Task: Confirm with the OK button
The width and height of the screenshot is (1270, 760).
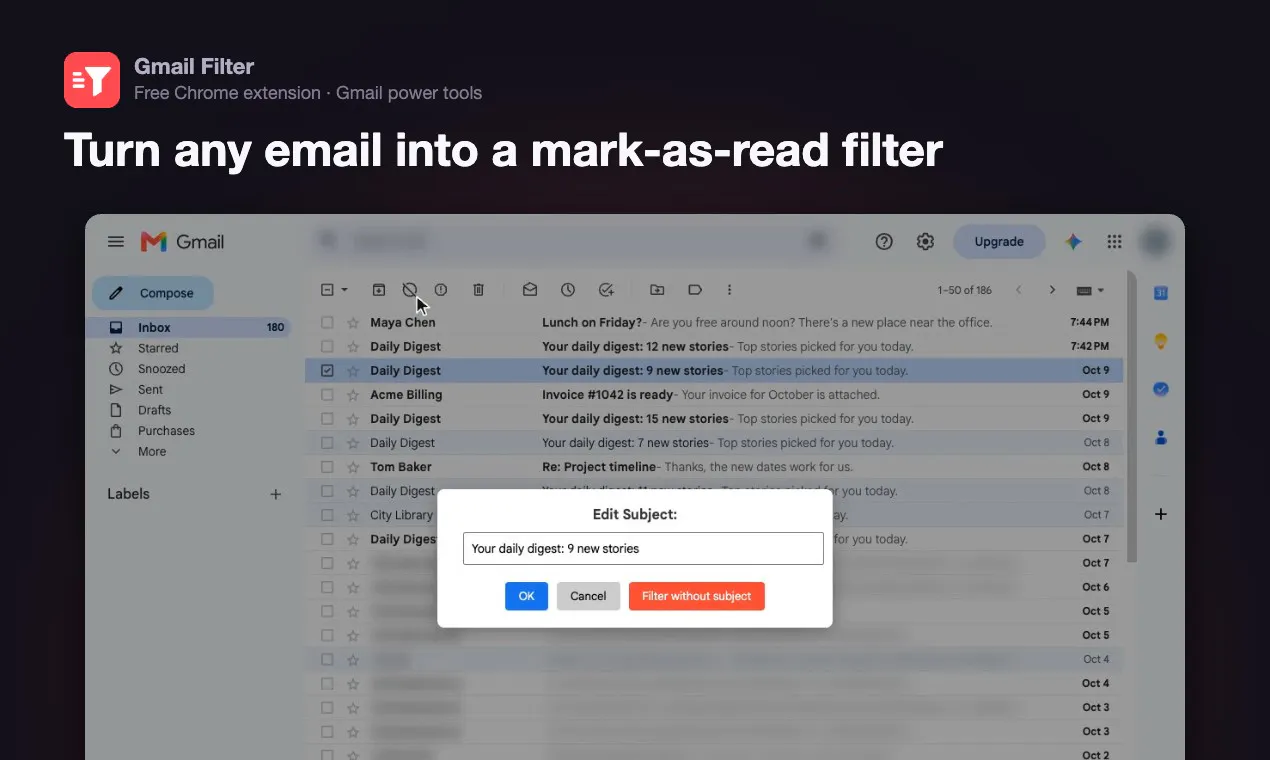Action: point(526,596)
